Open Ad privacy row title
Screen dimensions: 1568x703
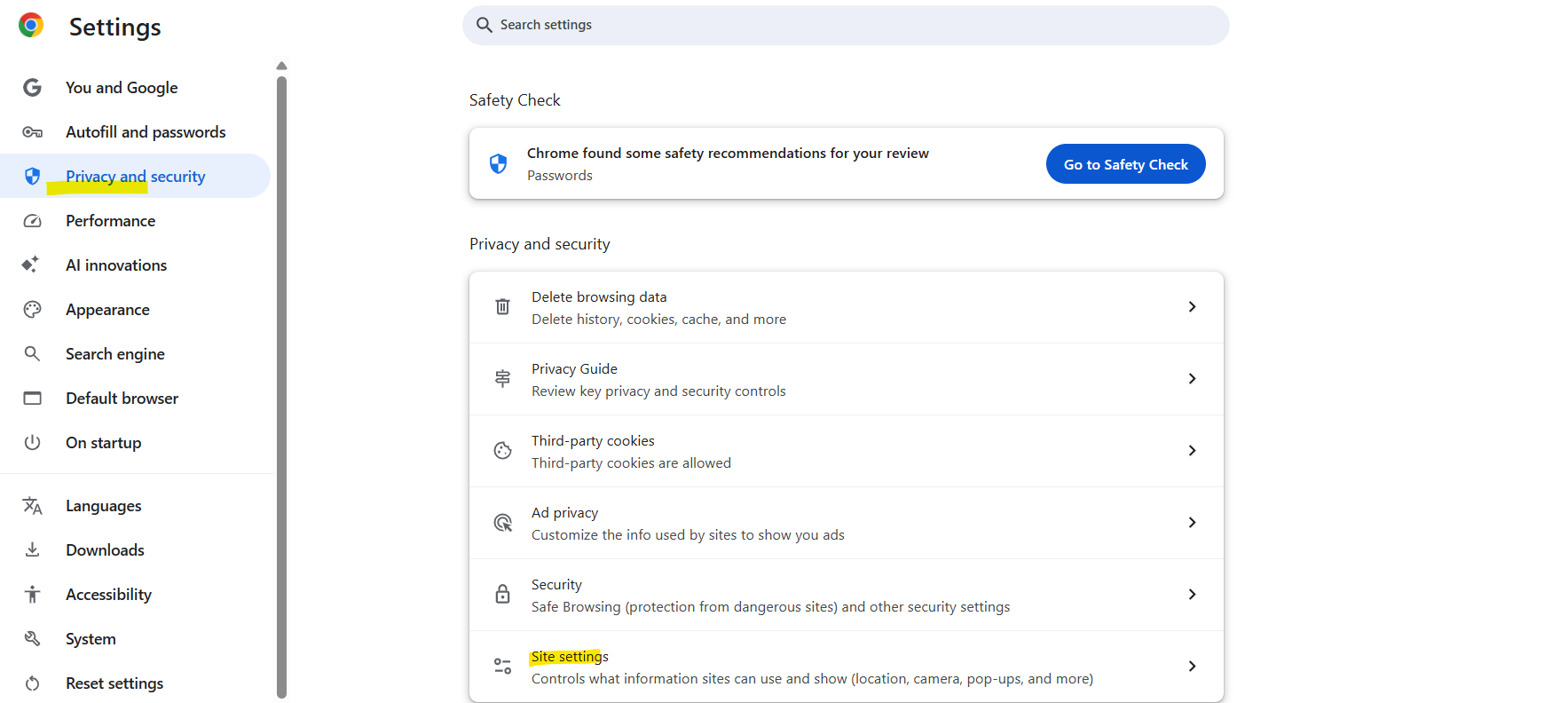pyautogui.click(x=564, y=512)
